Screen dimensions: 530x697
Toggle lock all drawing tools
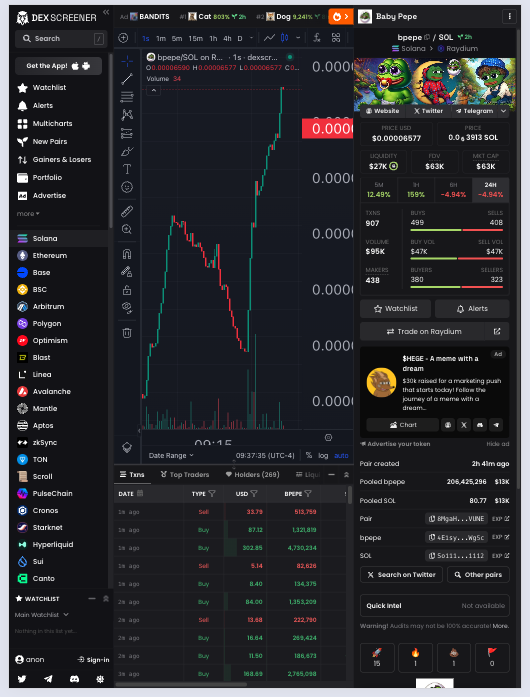127,290
